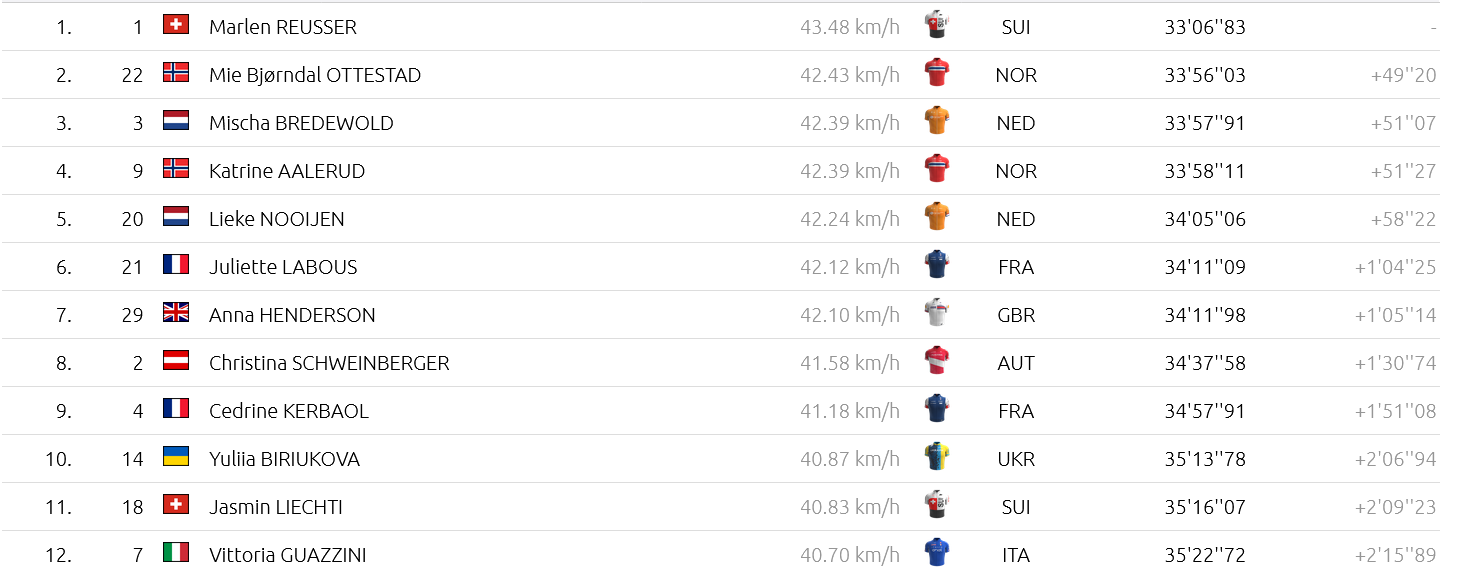This screenshot has height=576, width=1463.
Task: Click the blue jersey icon in the ITA row
Action: 937,553
